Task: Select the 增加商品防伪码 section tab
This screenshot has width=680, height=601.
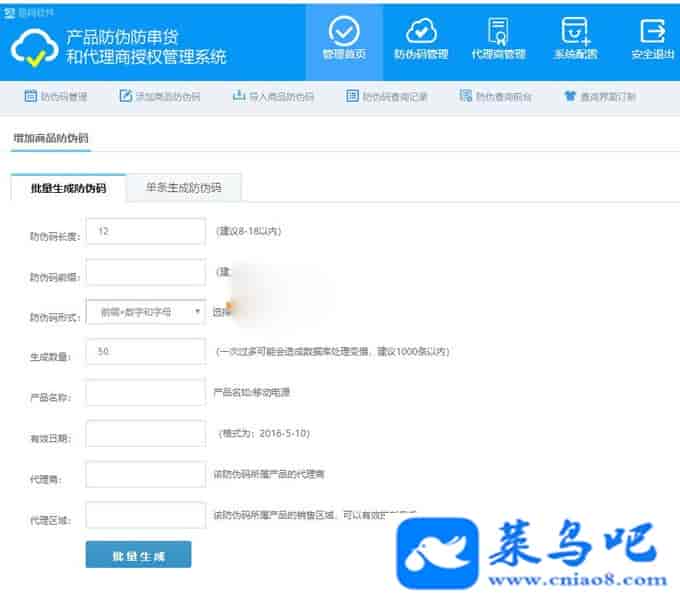Action: [51, 138]
